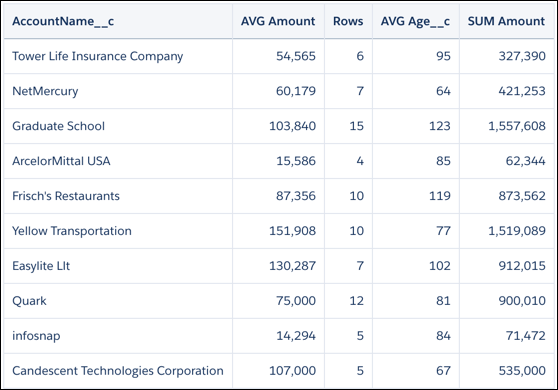Viewport: 558px width, 390px height.
Task: Select AVG Amount value 75,000
Action: coord(296,301)
